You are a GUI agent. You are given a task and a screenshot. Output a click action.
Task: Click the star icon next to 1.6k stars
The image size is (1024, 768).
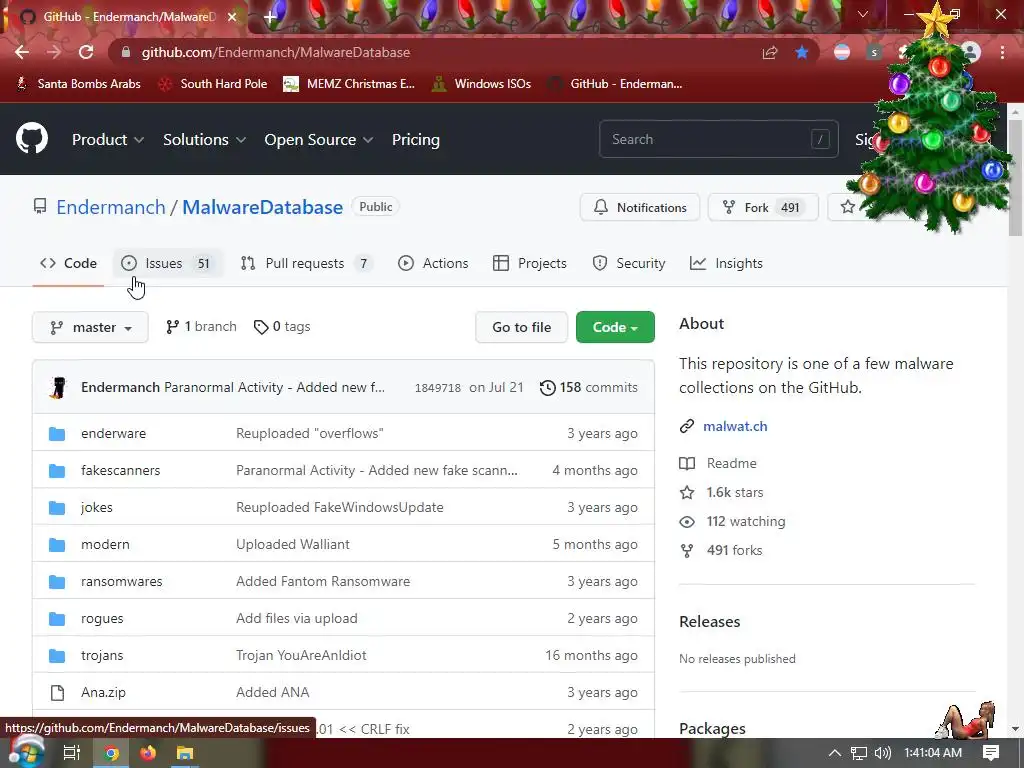coord(687,492)
